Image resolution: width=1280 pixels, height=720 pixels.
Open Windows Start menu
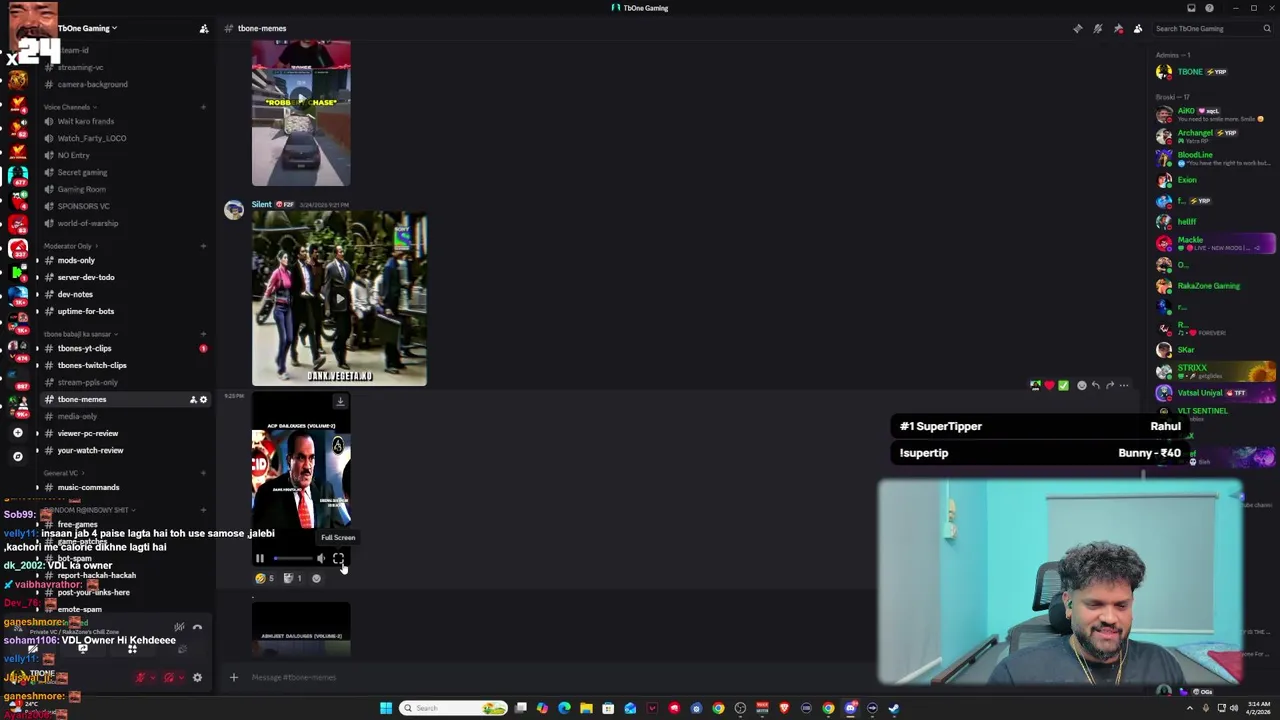386,708
